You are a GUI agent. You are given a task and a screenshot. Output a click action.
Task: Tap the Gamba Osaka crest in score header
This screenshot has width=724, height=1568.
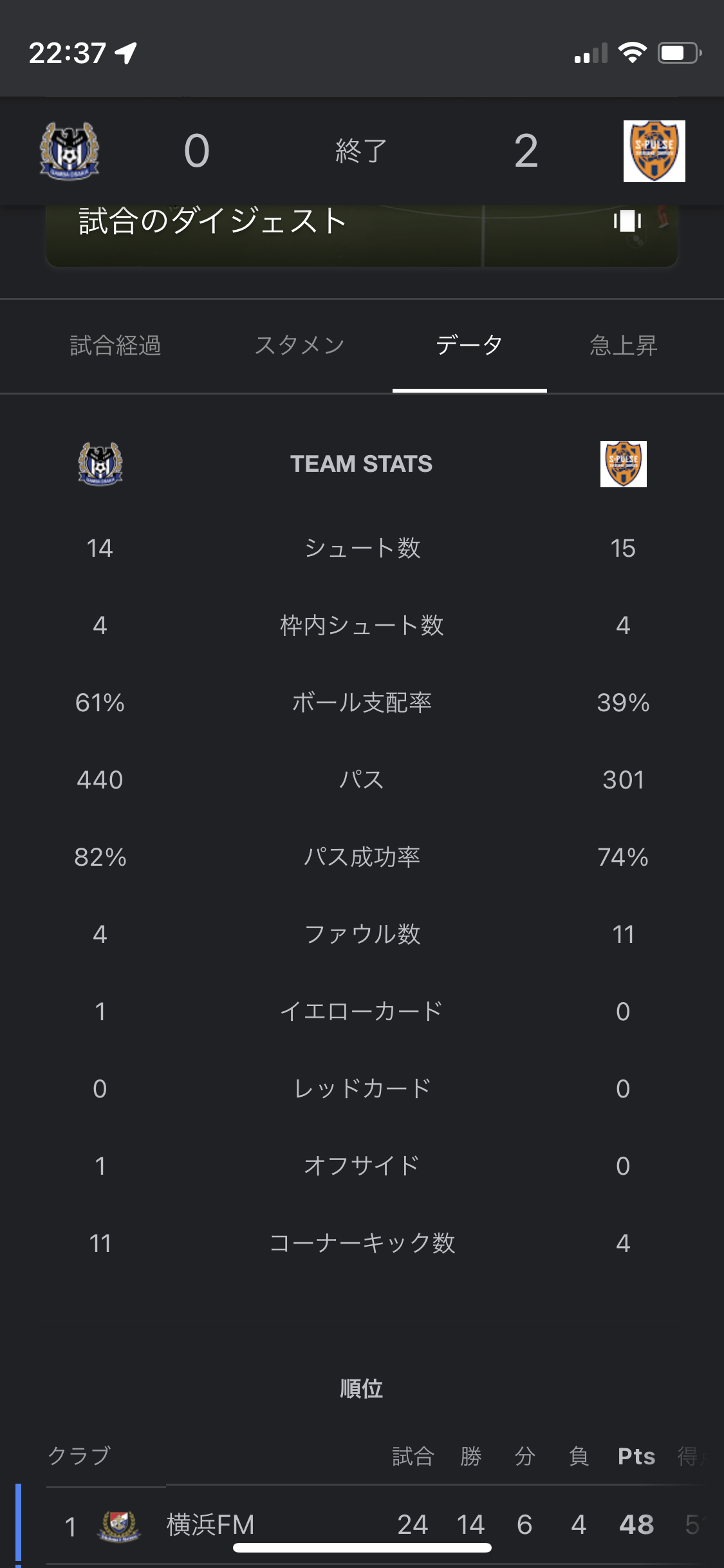(x=70, y=151)
